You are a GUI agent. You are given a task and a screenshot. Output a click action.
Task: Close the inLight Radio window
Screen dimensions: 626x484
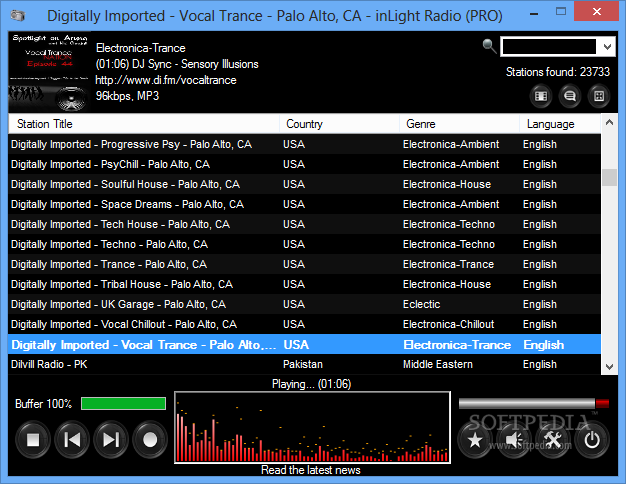[597, 12]
